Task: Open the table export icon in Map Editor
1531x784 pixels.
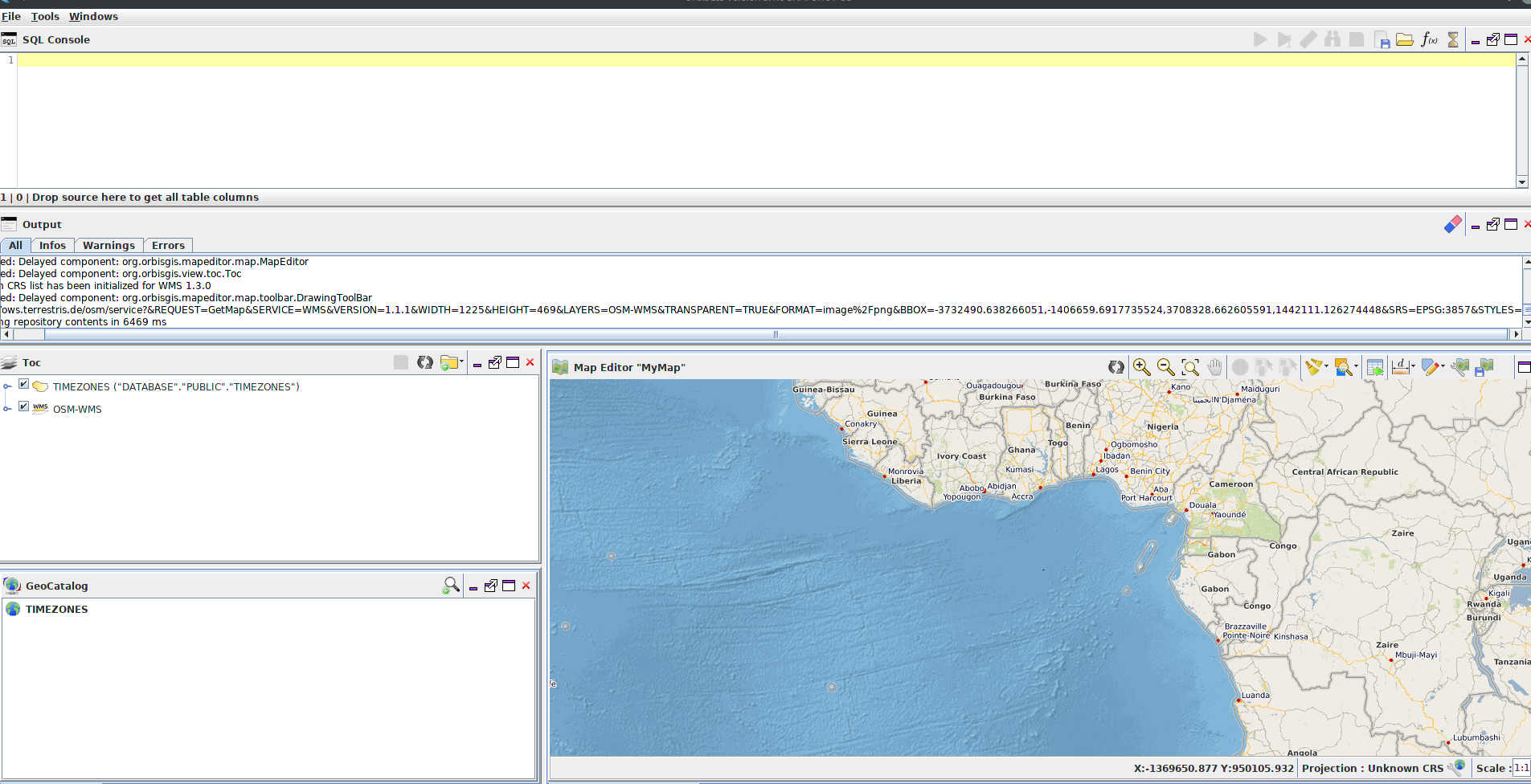Action: pyautogui.click(x=1376, y=368)
